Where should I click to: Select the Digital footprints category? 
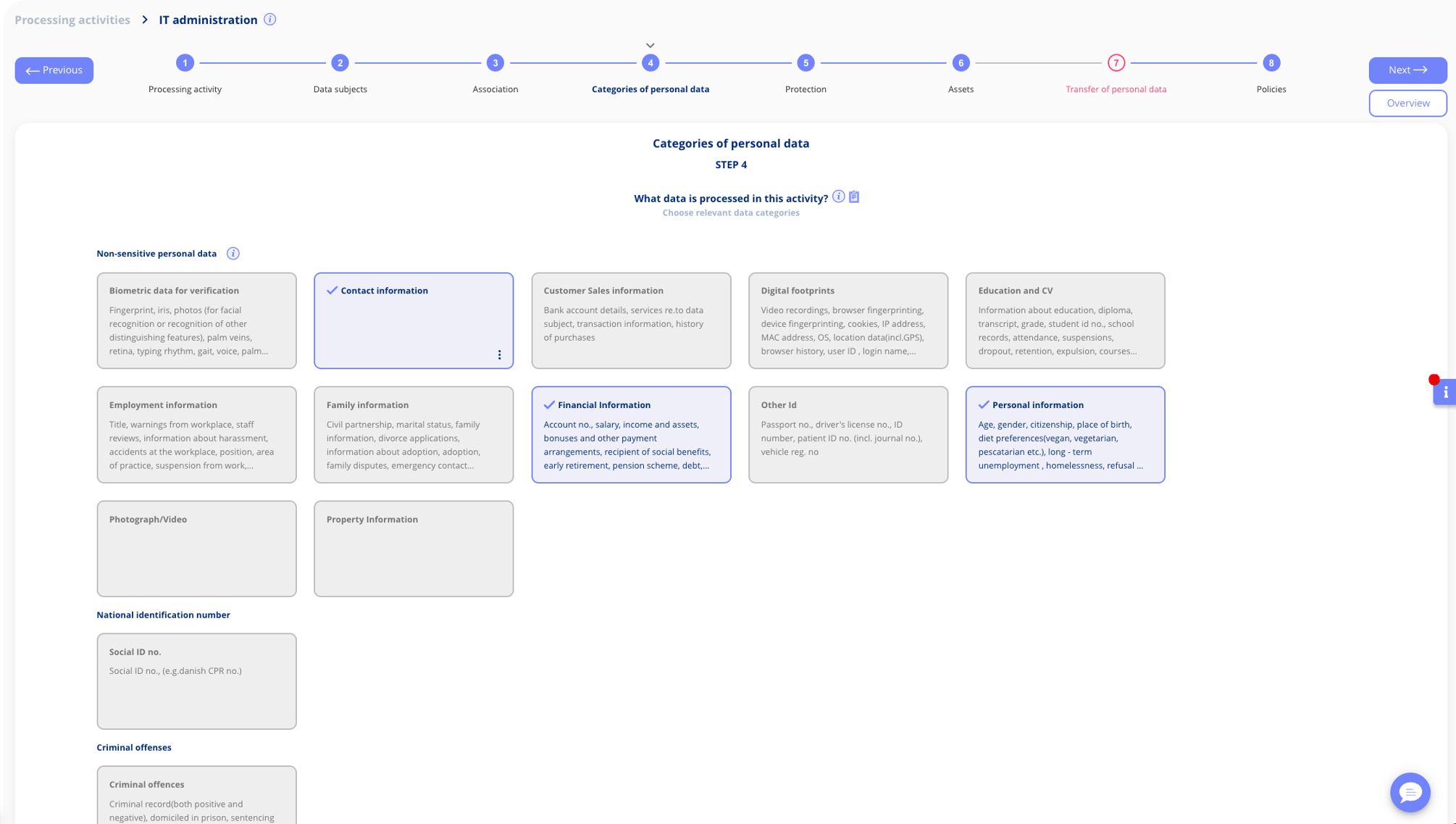848,320
